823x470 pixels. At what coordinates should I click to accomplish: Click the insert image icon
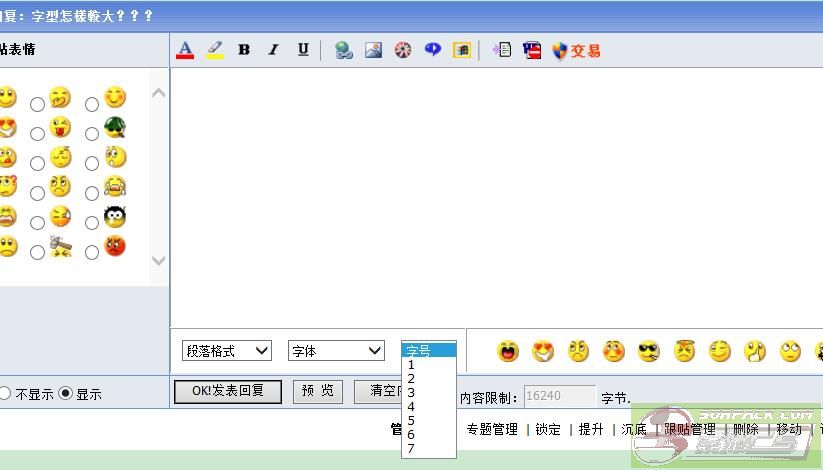coord(373,50)
